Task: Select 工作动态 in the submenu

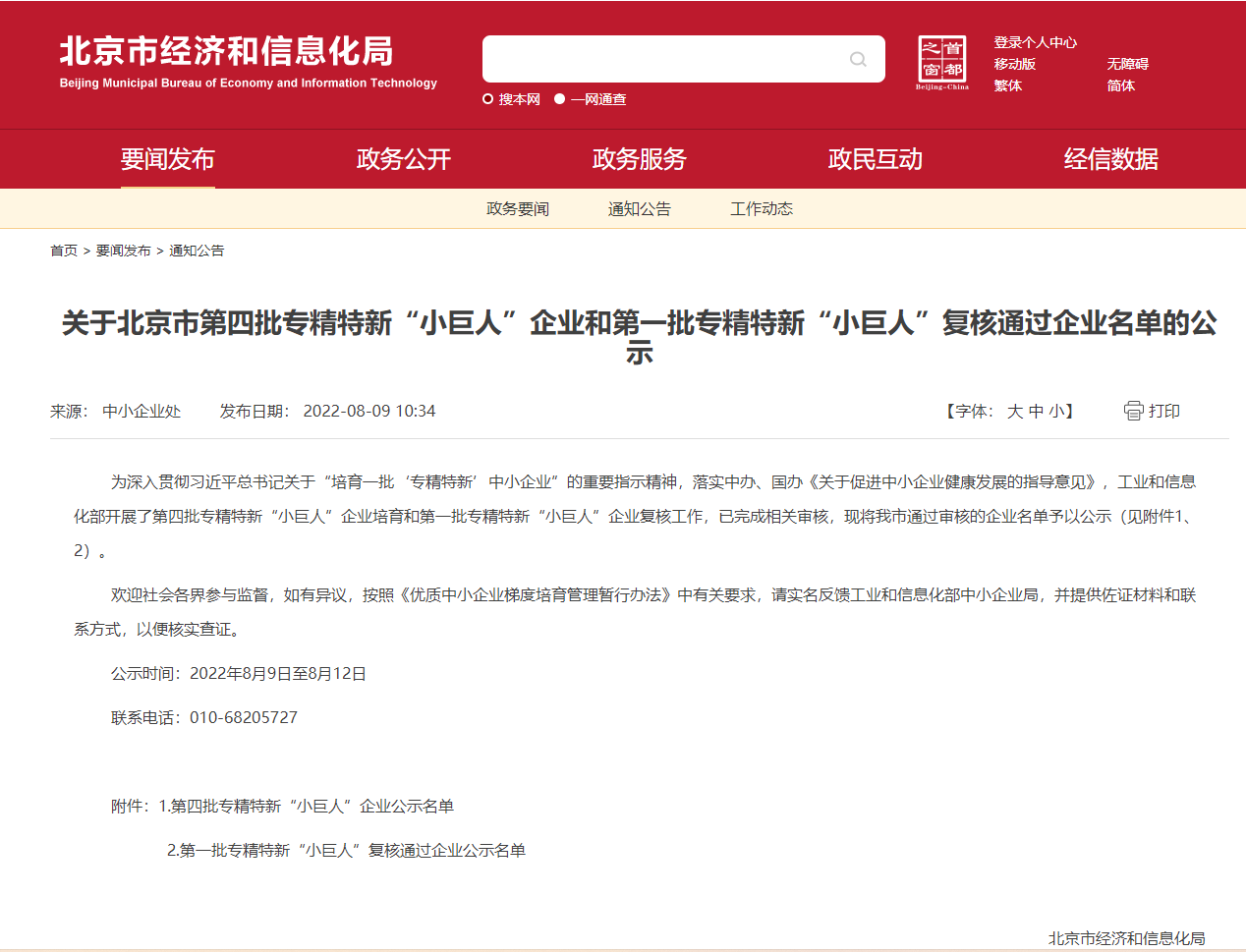Action: [762, 208]
